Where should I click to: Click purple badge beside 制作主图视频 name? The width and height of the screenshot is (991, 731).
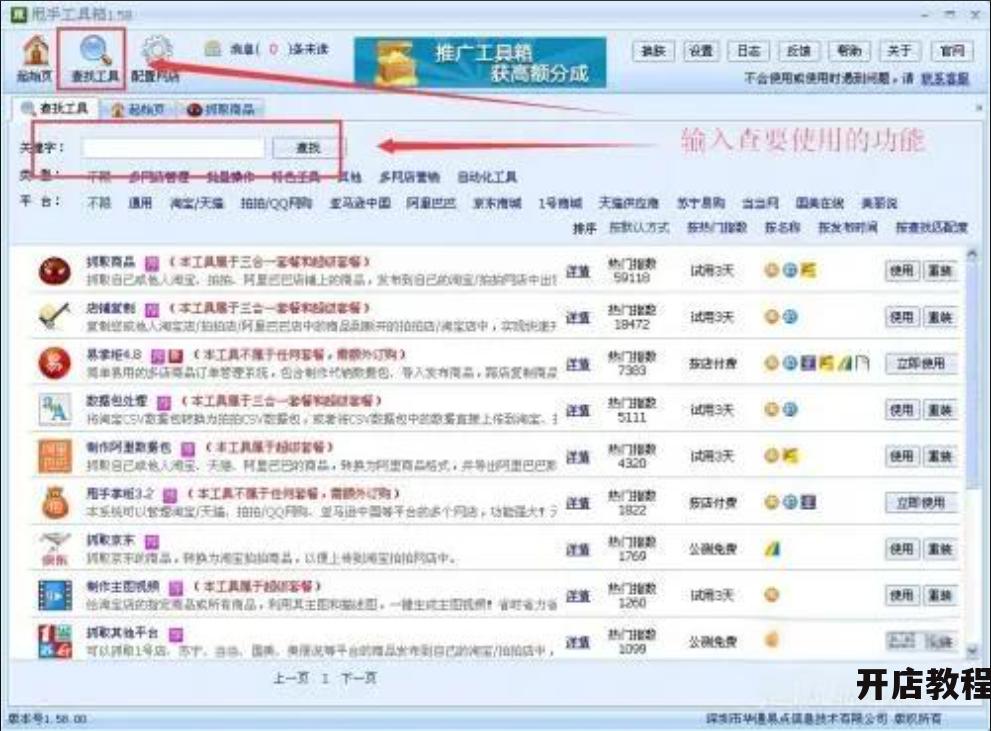(x=176, y=588)
